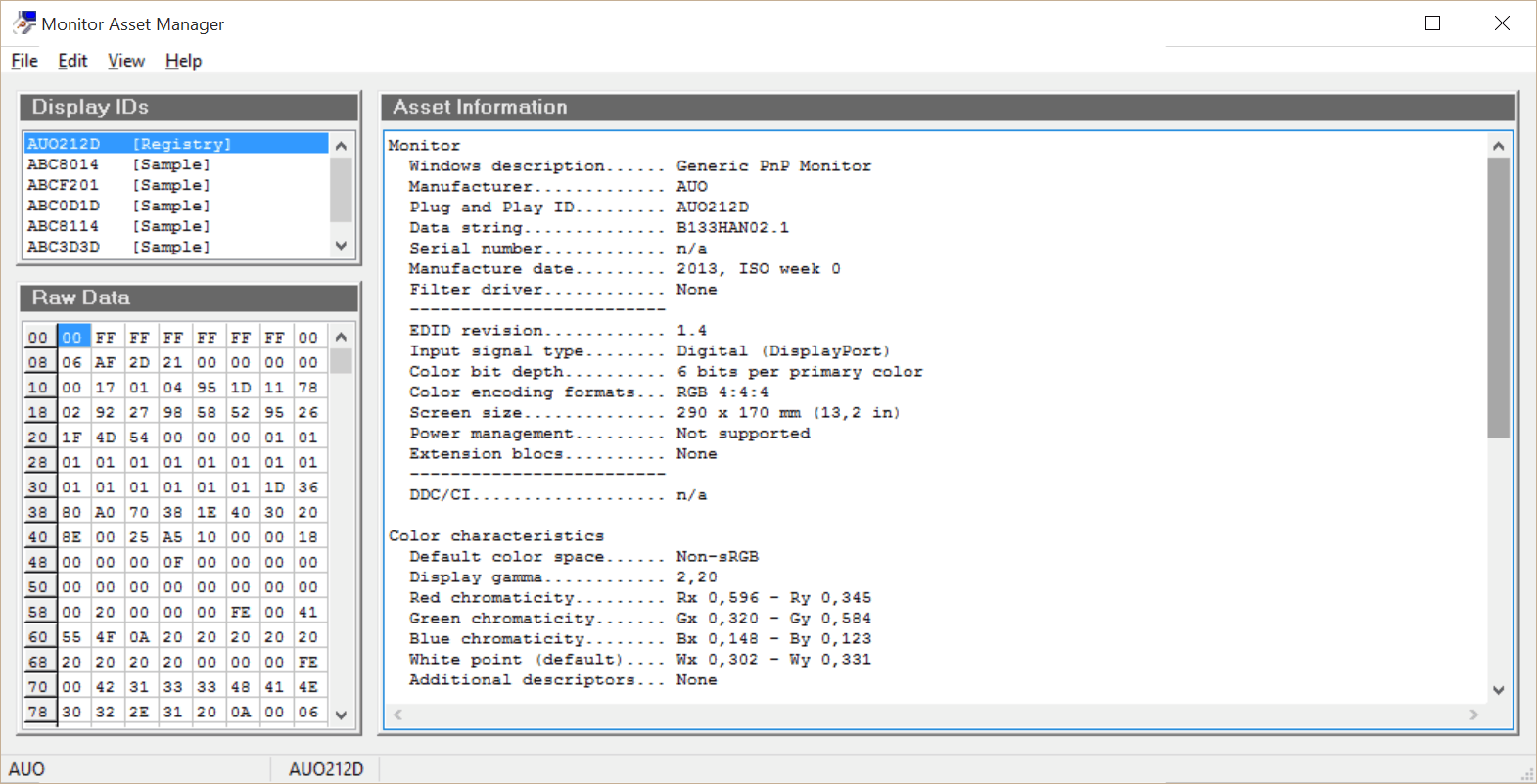Click the Display IDs list scroll-up arrow
Image resolution: width=1537 pixels, height=784 pixels.
tap(341, 145)
